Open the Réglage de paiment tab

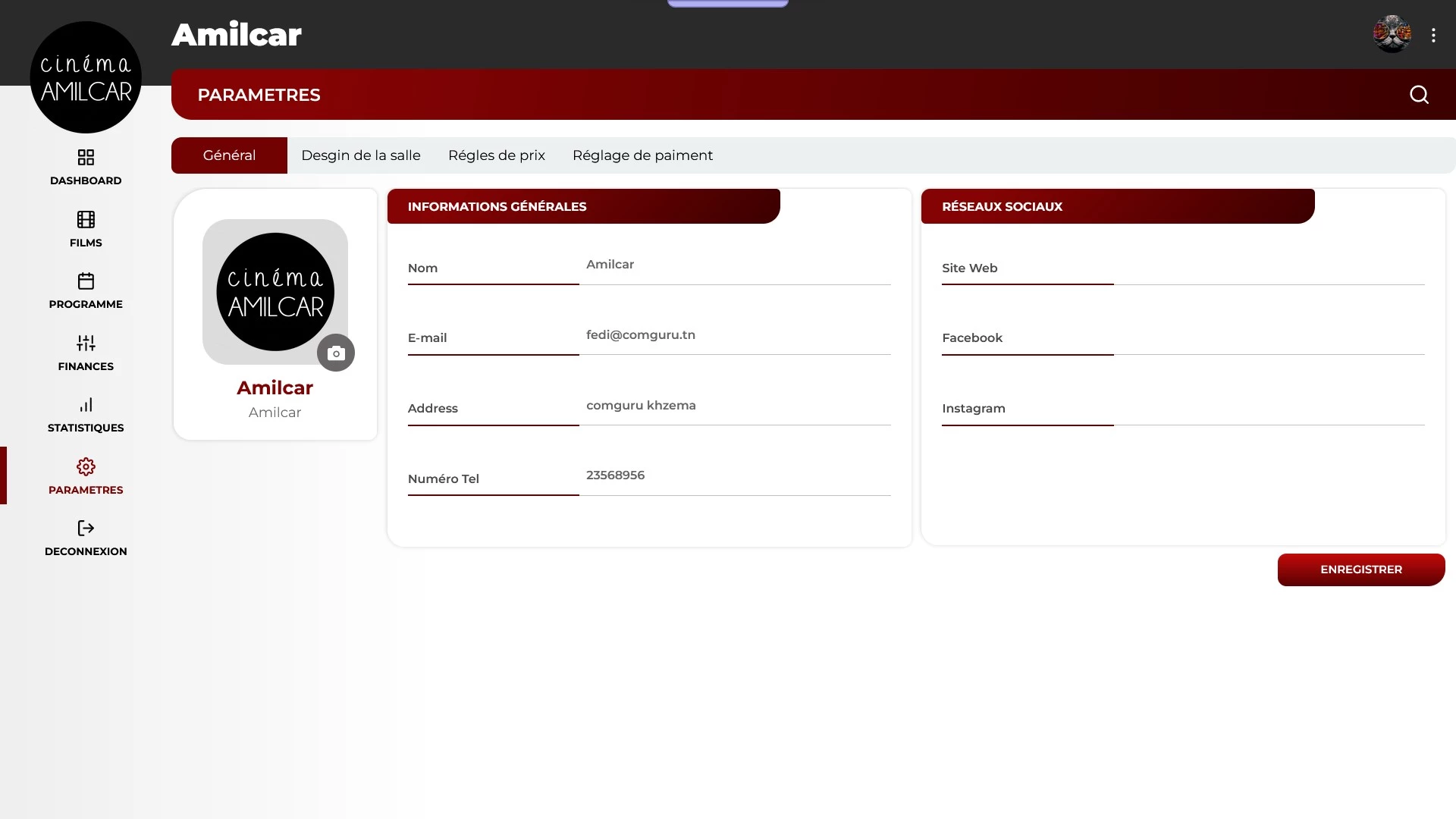click(x=642, y=155)
